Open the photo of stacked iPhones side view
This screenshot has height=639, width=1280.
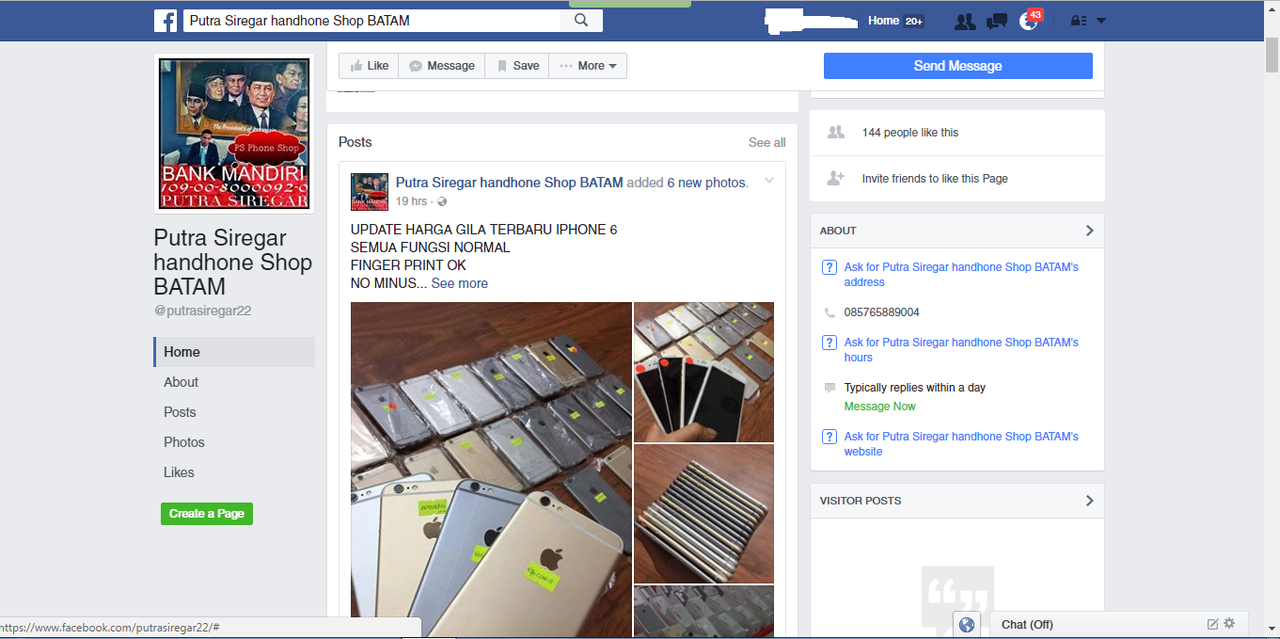704,514
